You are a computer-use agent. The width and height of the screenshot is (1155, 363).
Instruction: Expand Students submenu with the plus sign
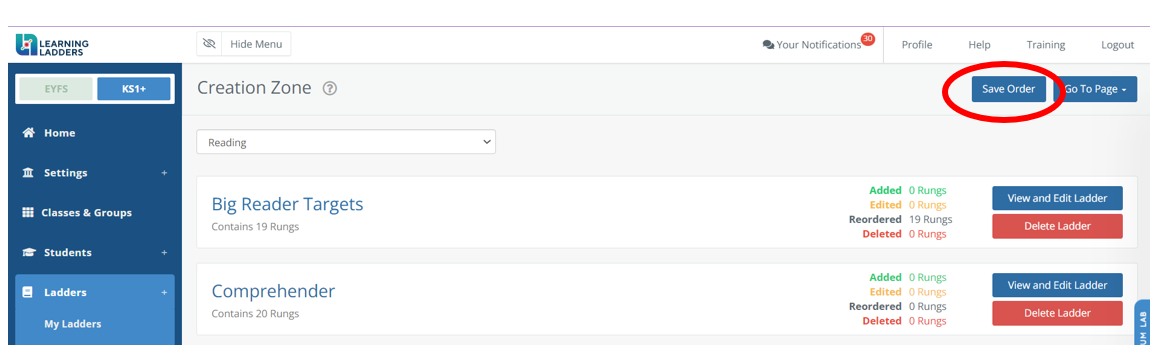coord(164,253)
